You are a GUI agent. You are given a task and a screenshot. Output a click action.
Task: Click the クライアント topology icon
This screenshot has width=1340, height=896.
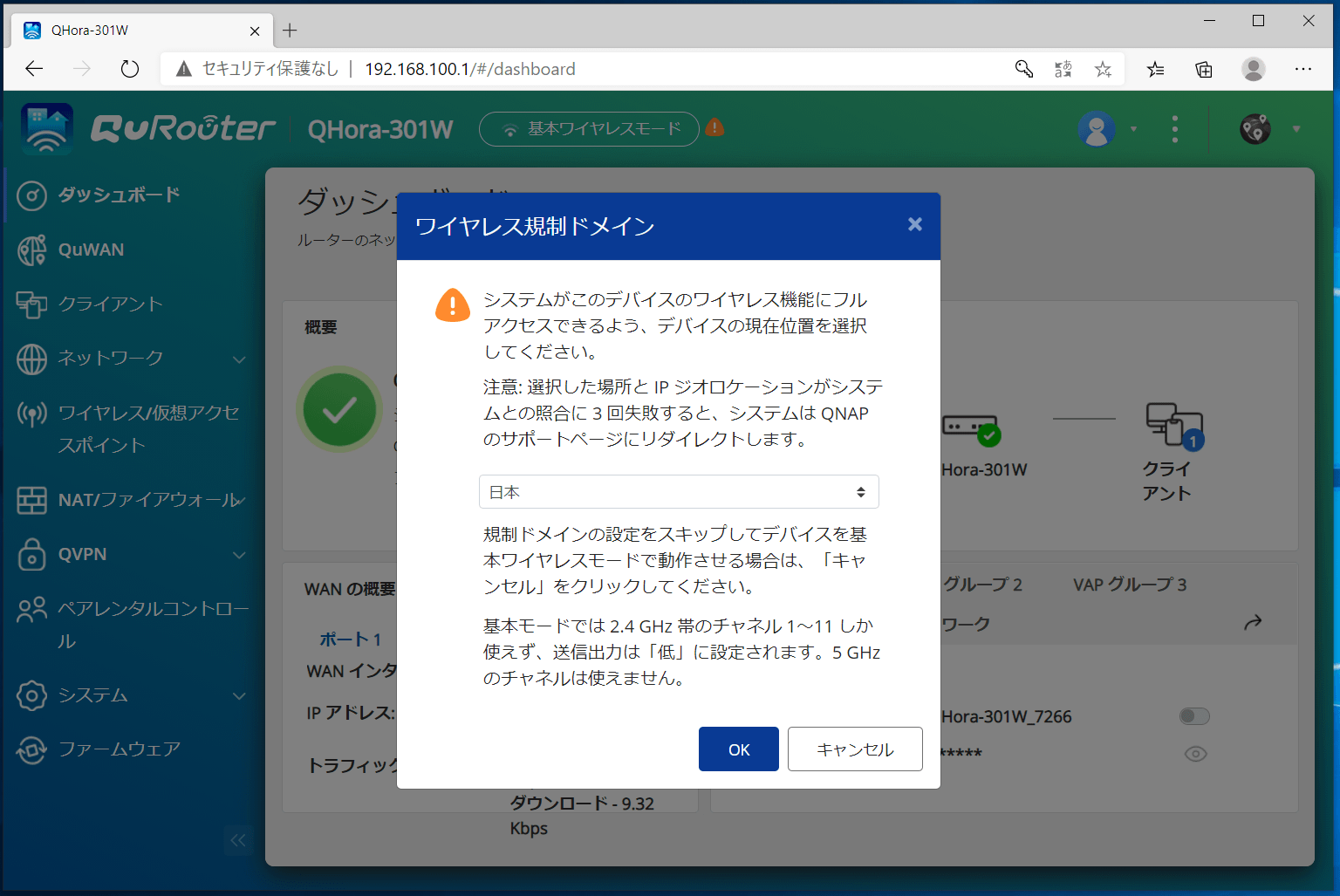tap(1173, 426)
